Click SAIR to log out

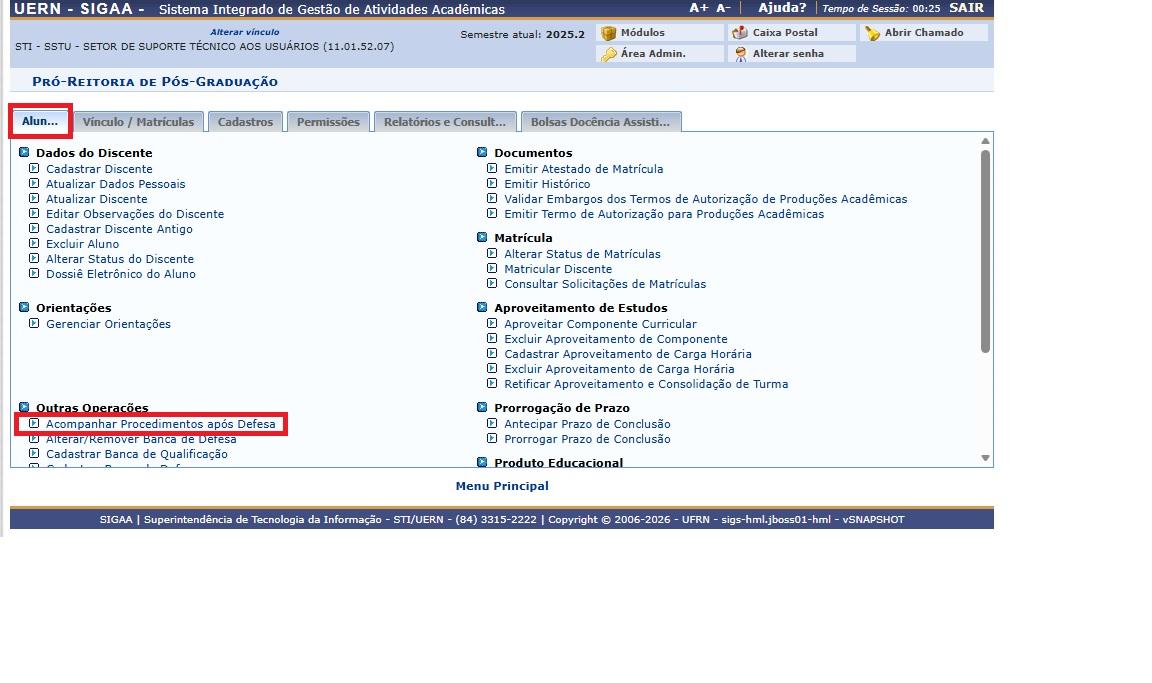coord(966,8)
